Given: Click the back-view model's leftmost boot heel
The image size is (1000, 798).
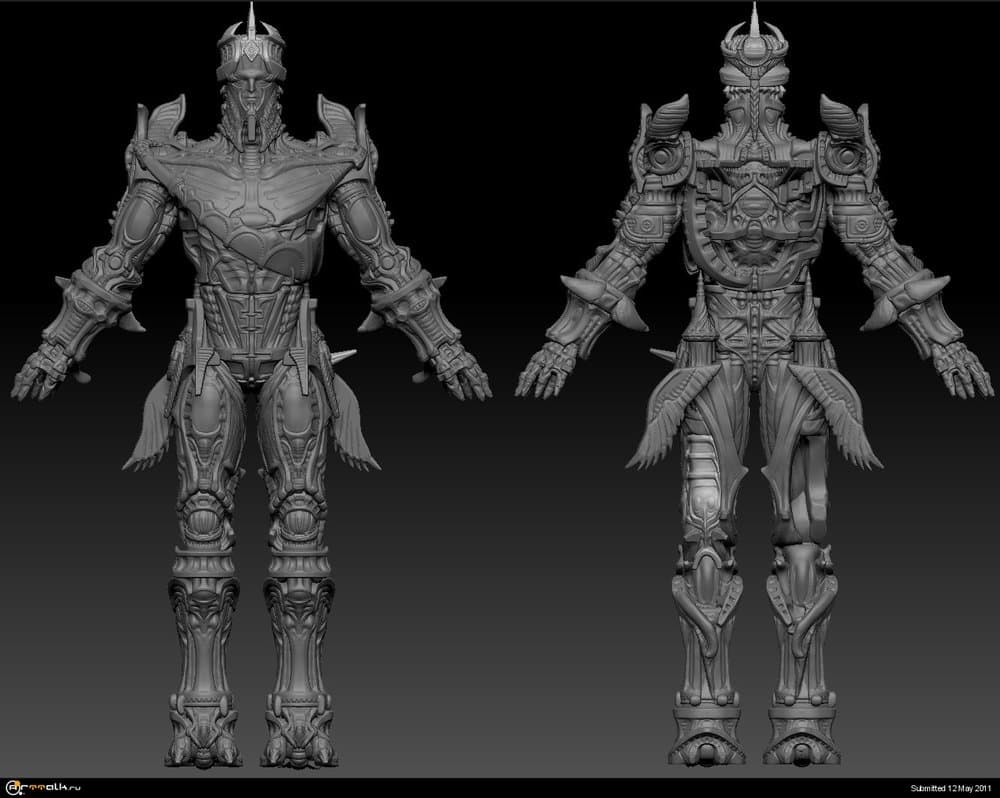Looking at the screenshot, I should click(706, 745).
